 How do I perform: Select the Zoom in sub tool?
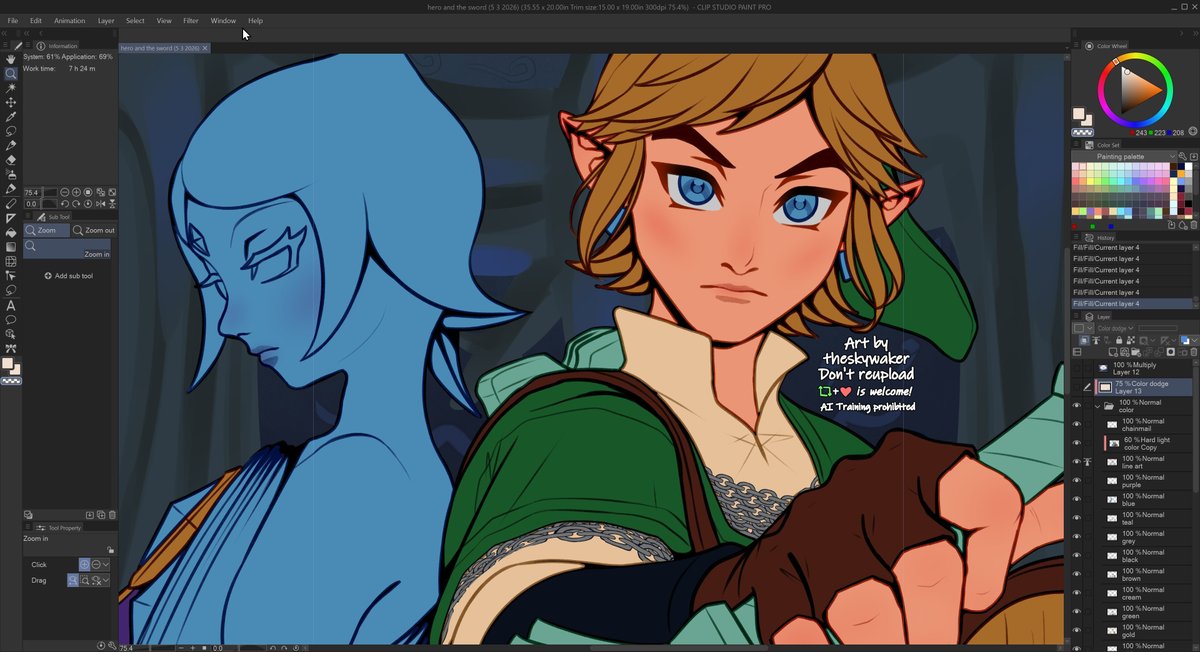tap(67, 249)
